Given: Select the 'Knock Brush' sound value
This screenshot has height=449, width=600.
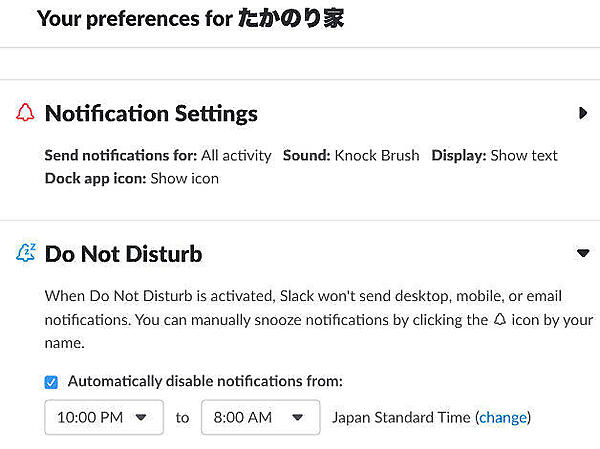Looking at the screenshot, I should (377, 155).
